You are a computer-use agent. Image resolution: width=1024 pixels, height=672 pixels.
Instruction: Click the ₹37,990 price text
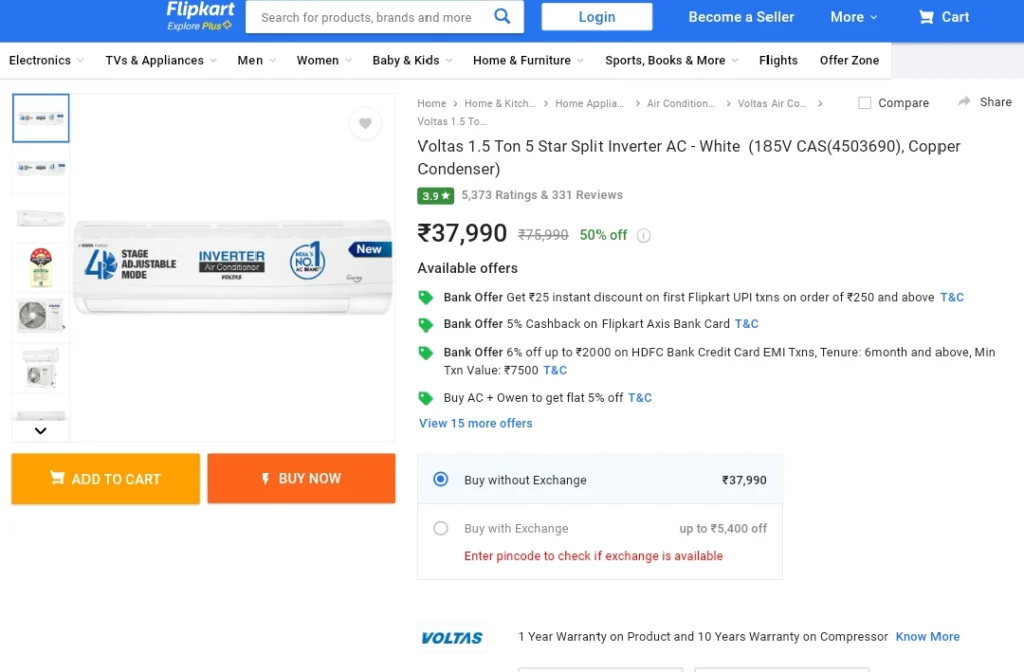pyautogui.click(x=462, y=233)
